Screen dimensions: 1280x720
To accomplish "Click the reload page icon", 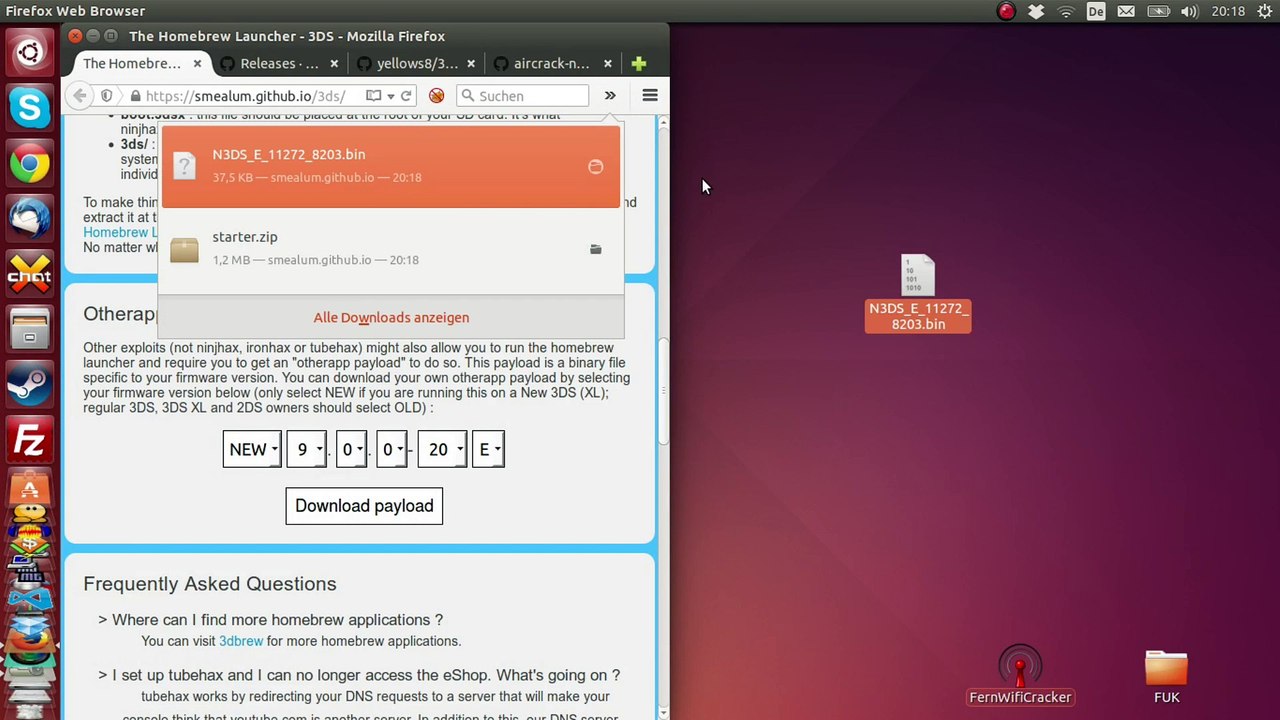I will pos(406,96).
